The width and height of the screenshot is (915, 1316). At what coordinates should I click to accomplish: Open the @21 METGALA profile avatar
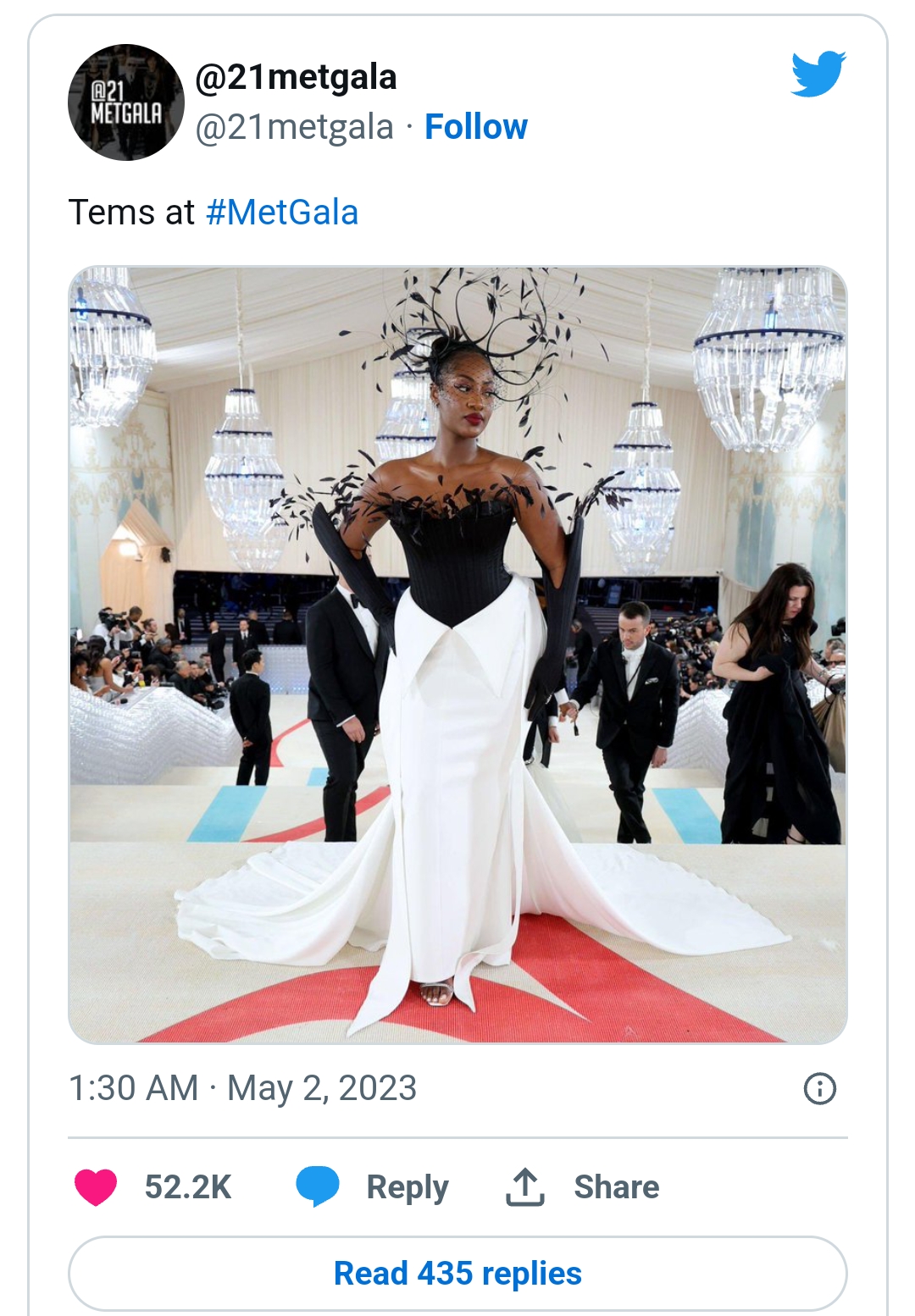pyautogui.click(x=125, y=102)
